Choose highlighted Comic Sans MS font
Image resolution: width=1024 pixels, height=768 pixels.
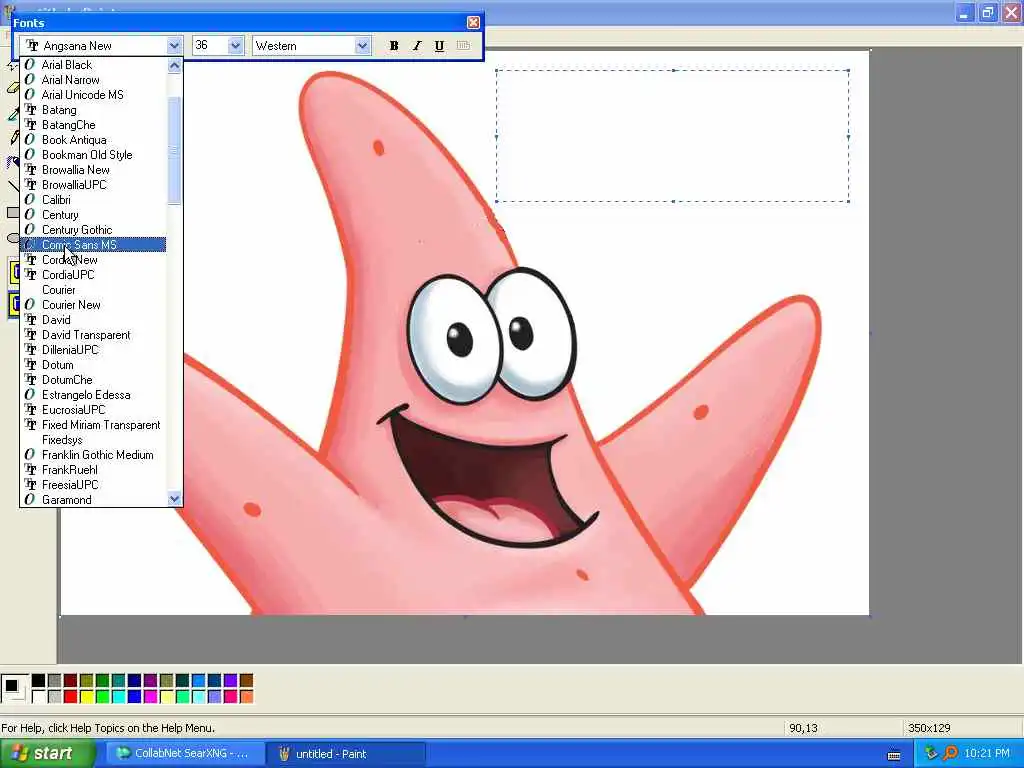93,245
